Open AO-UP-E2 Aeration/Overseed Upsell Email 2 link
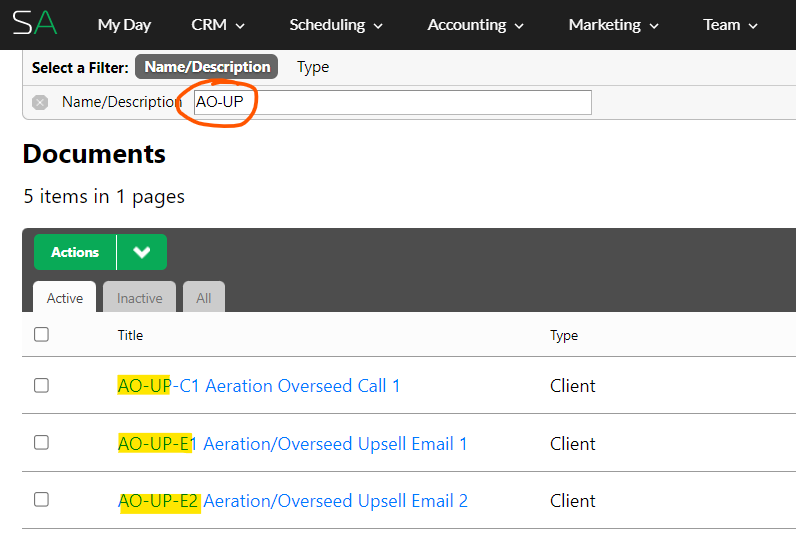The width and height of the screenshot is (796, 540). (293, 501)
